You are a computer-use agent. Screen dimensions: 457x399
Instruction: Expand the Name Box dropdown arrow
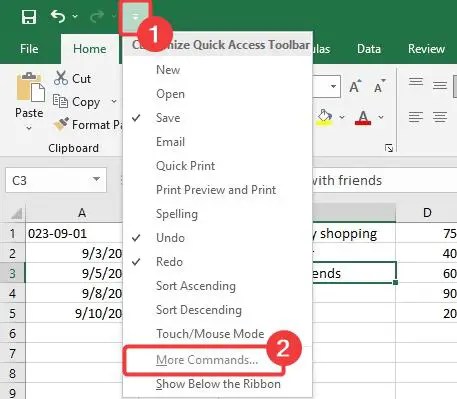96,180
